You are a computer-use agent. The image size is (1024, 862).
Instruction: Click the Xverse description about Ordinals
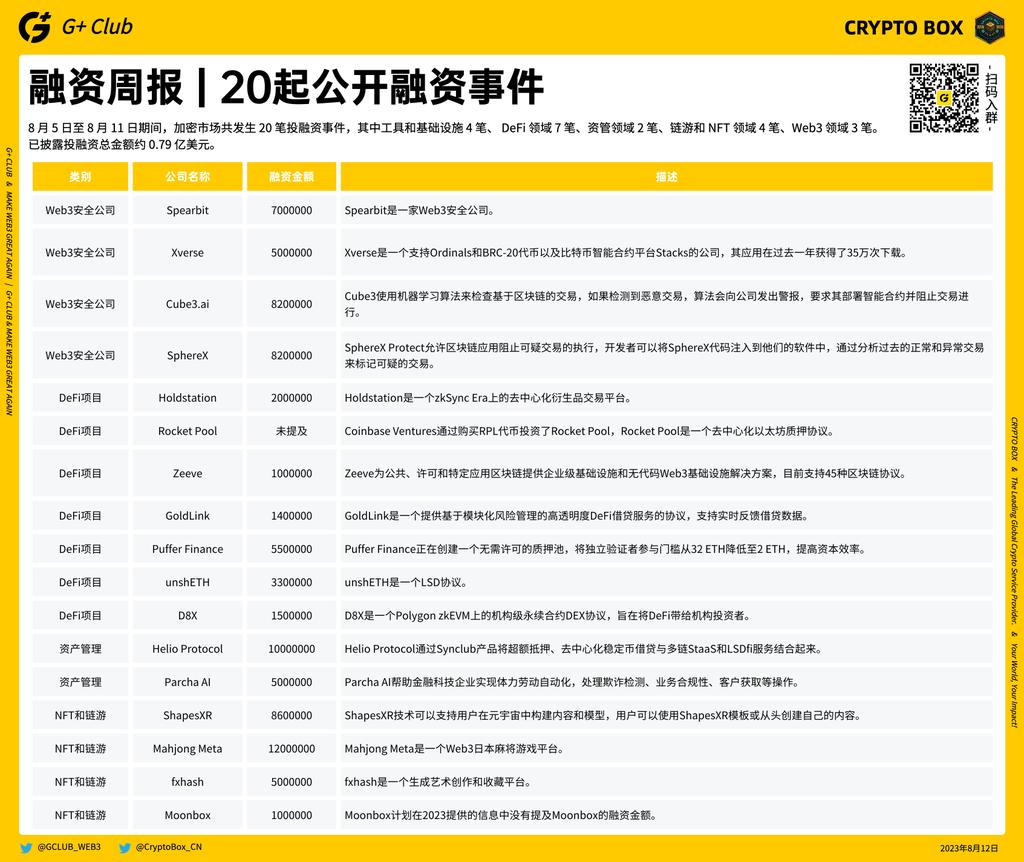pyautogui.click(x=626, y=253)
